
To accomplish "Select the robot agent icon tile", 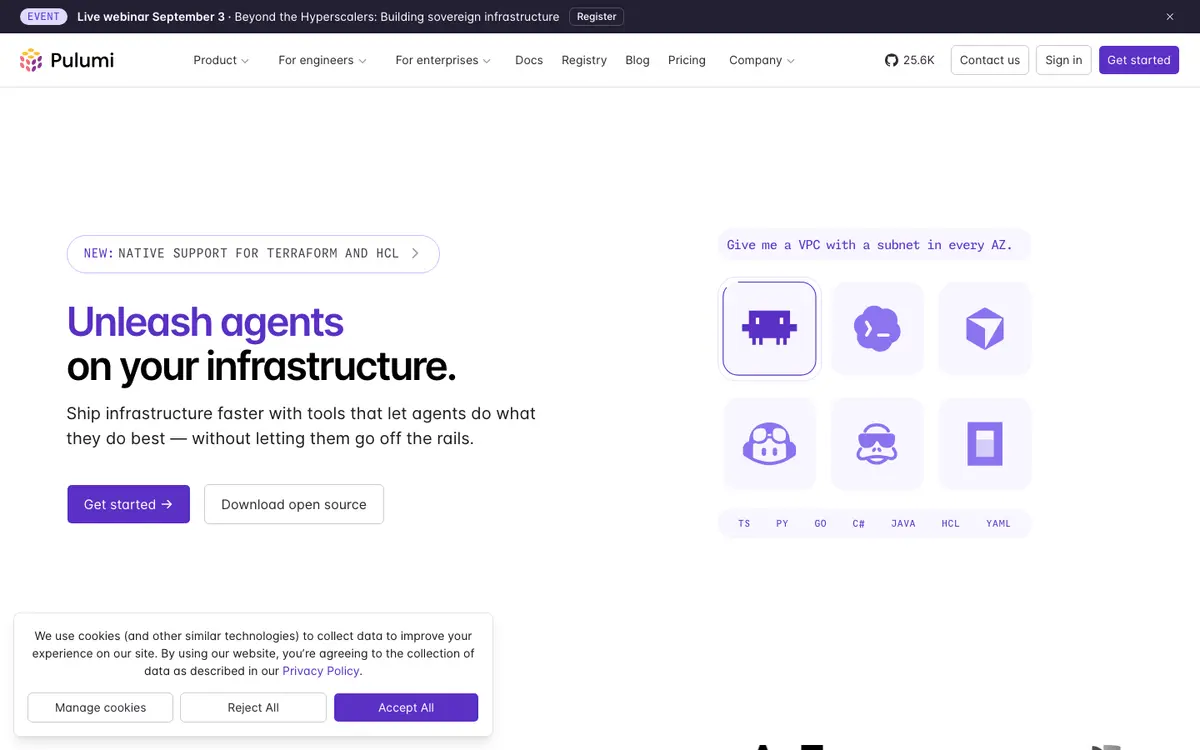I will click(769, 328).
